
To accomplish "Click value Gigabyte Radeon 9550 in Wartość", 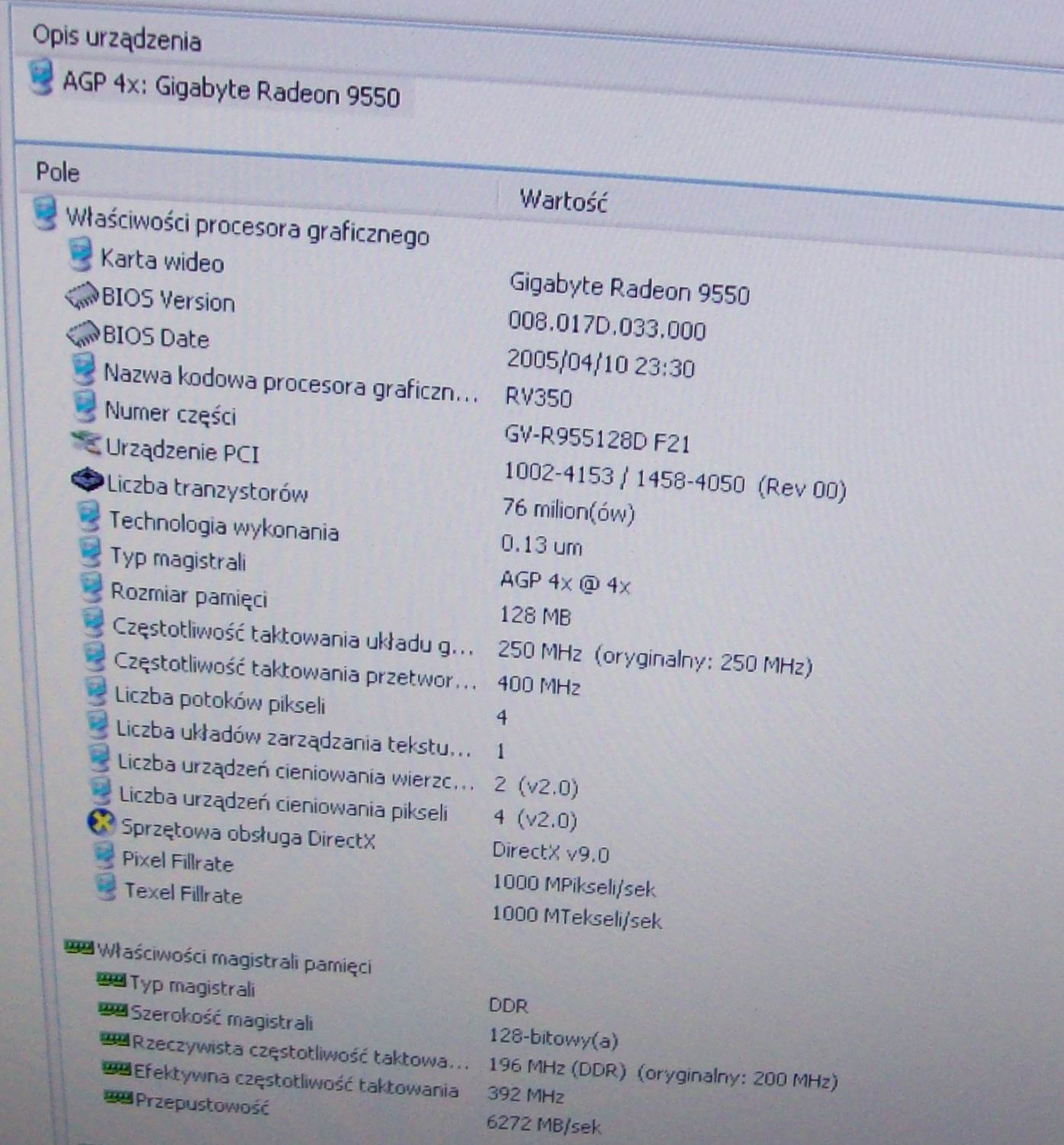I will pyautogui.click(x=629, y=289).
